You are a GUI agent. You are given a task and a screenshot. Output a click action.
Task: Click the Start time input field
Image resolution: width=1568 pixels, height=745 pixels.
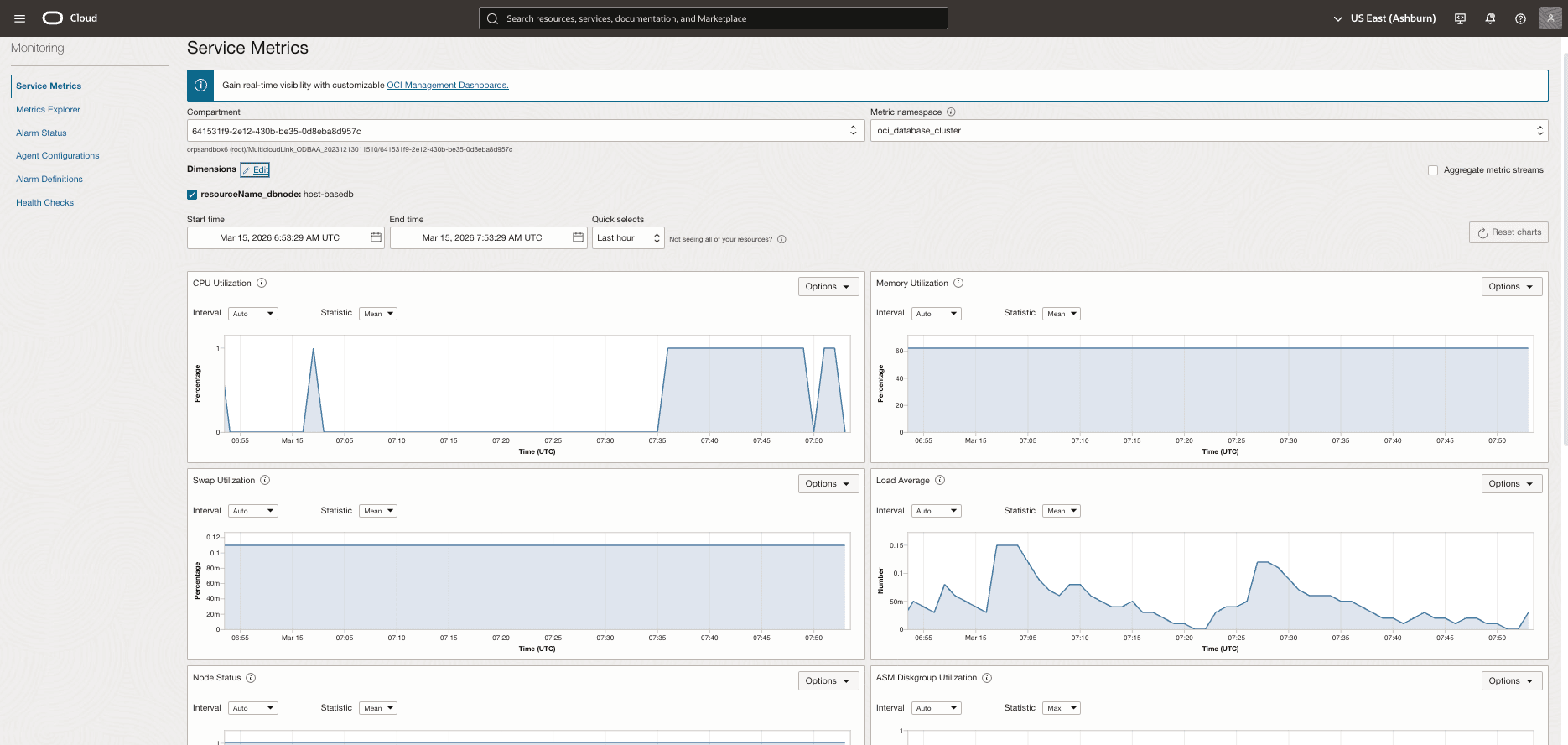click(285, 237)
